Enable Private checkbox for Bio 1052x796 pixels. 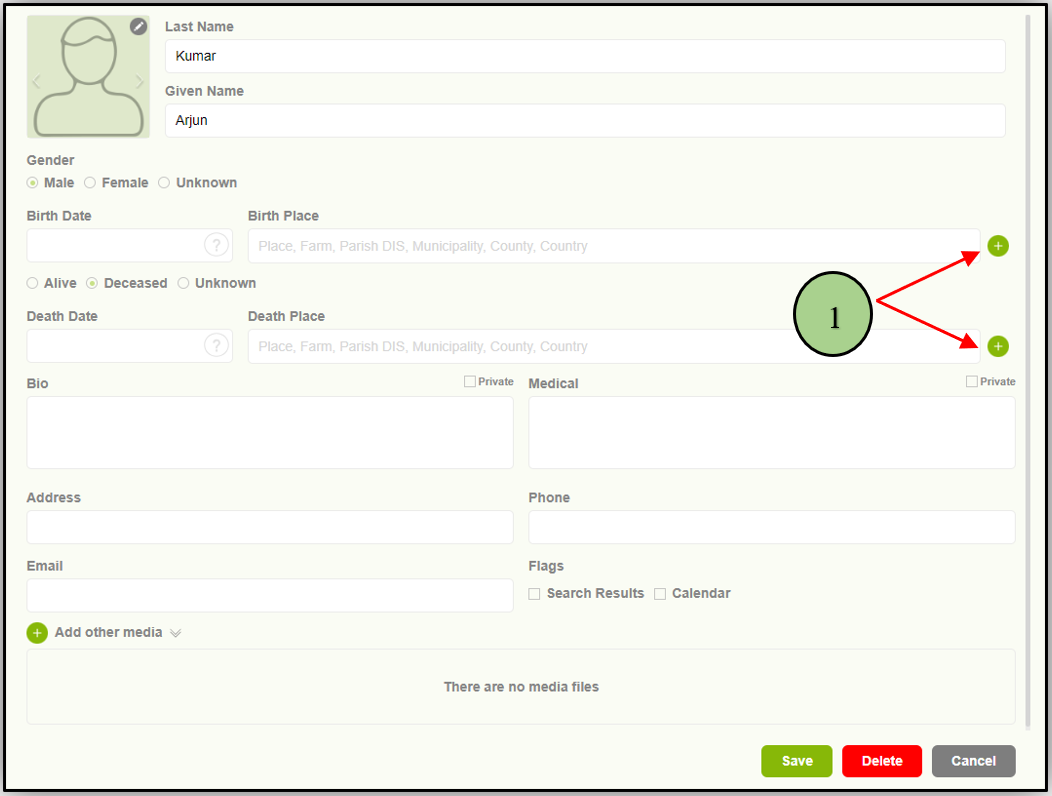coord(470,382)
